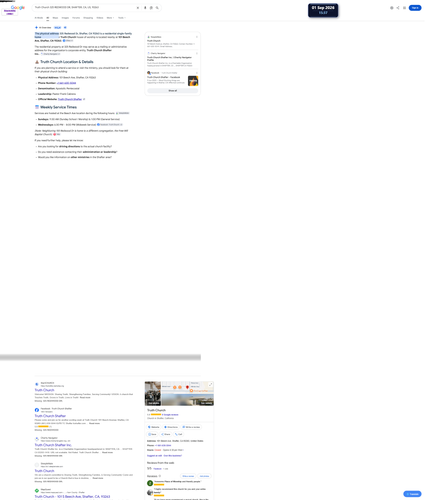Open the Google apps grid icon
The width and height of the screenshot is (427, 500).
tap(404, 8)
